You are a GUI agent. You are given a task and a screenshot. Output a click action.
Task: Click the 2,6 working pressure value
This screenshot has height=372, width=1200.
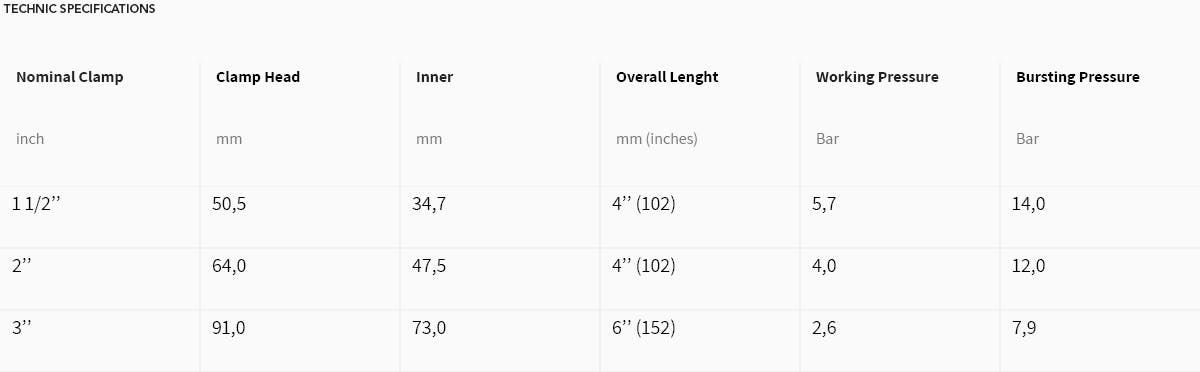point(824,328)
